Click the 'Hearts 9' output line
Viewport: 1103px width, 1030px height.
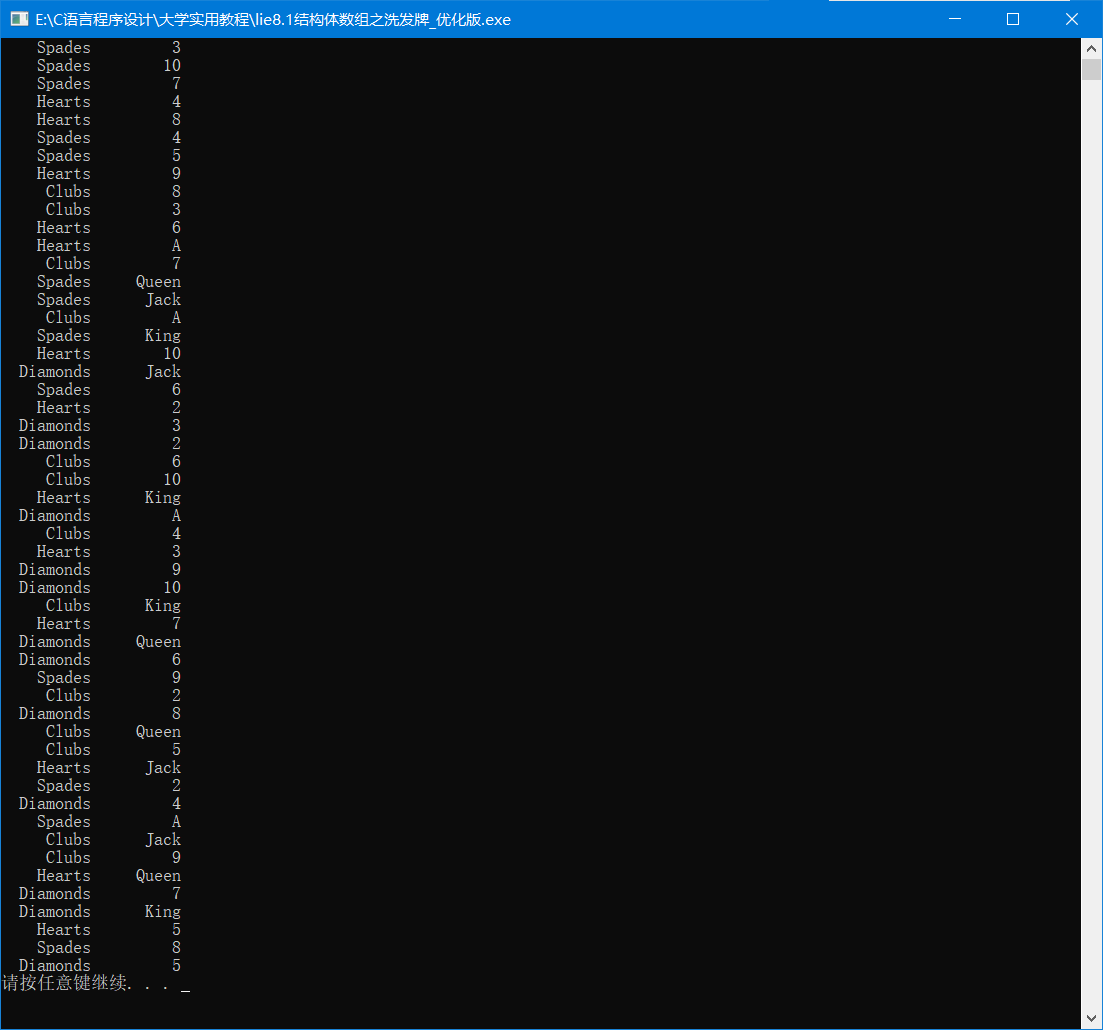(108, 174)
